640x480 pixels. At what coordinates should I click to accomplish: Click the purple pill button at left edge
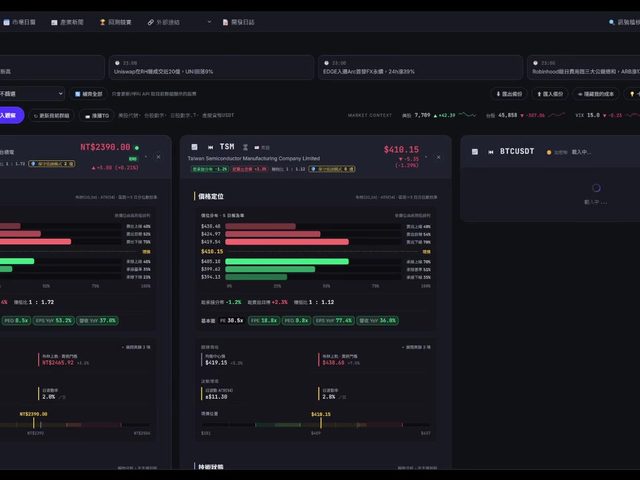click(11, 116)
